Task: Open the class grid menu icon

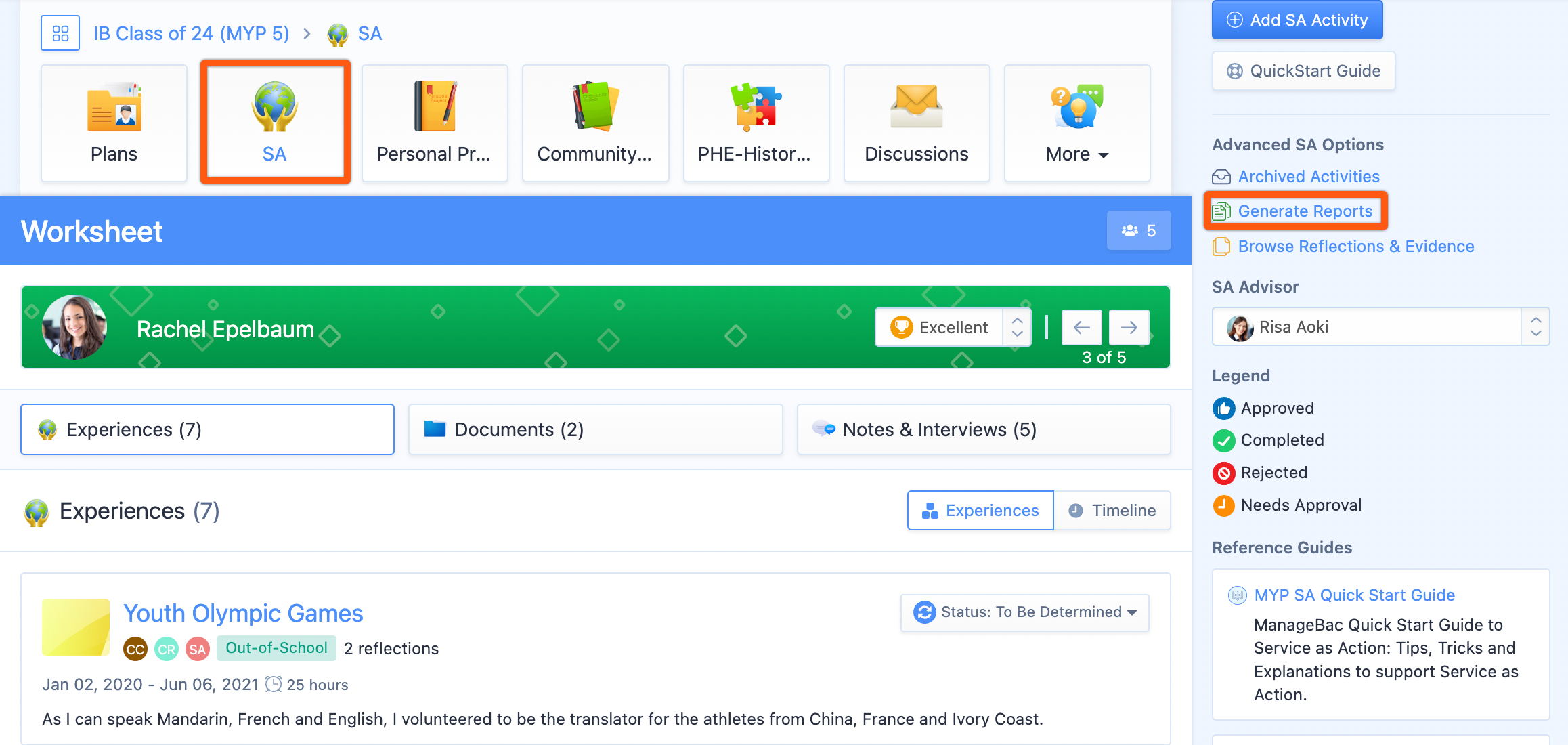Action: click(x=60, y=33)
